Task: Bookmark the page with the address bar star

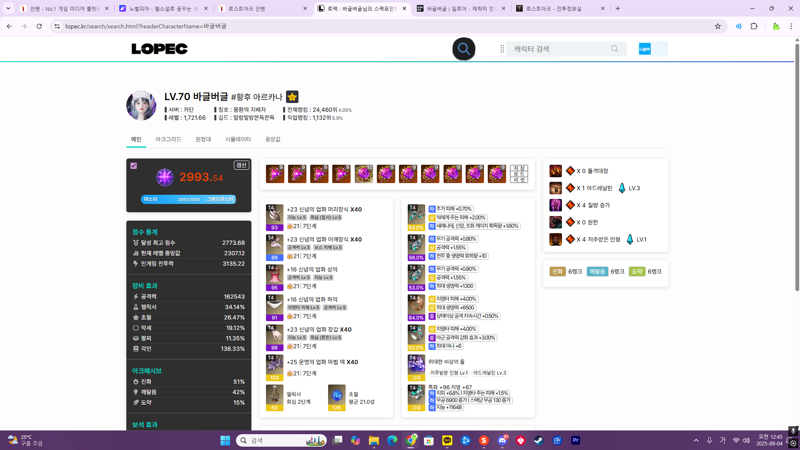Action: [x=717, y=26]
